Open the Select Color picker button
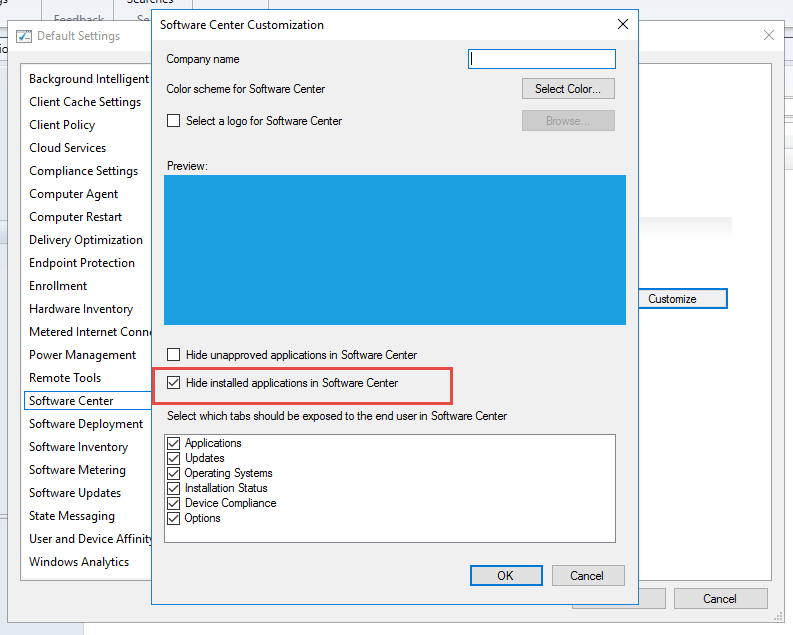This screenshot has height=635, width=793. [568, 89]
